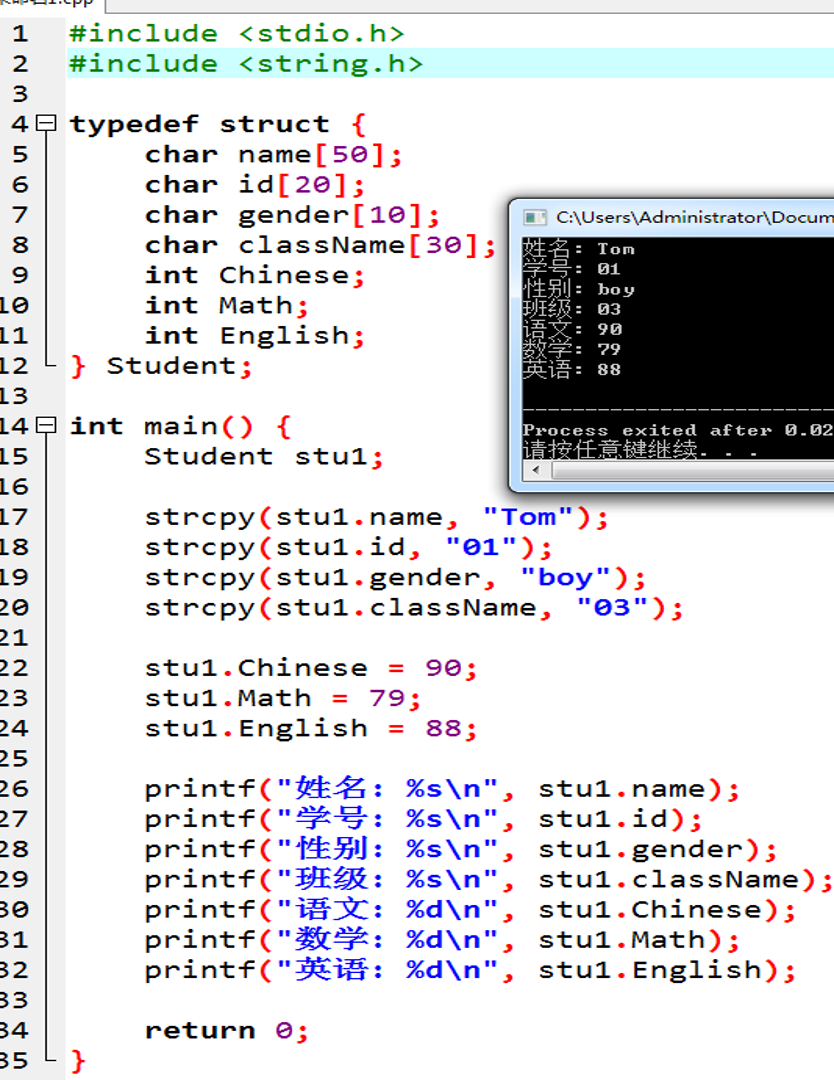Click the return 0 statement

pyautogui.click(x=227, y=1030)
